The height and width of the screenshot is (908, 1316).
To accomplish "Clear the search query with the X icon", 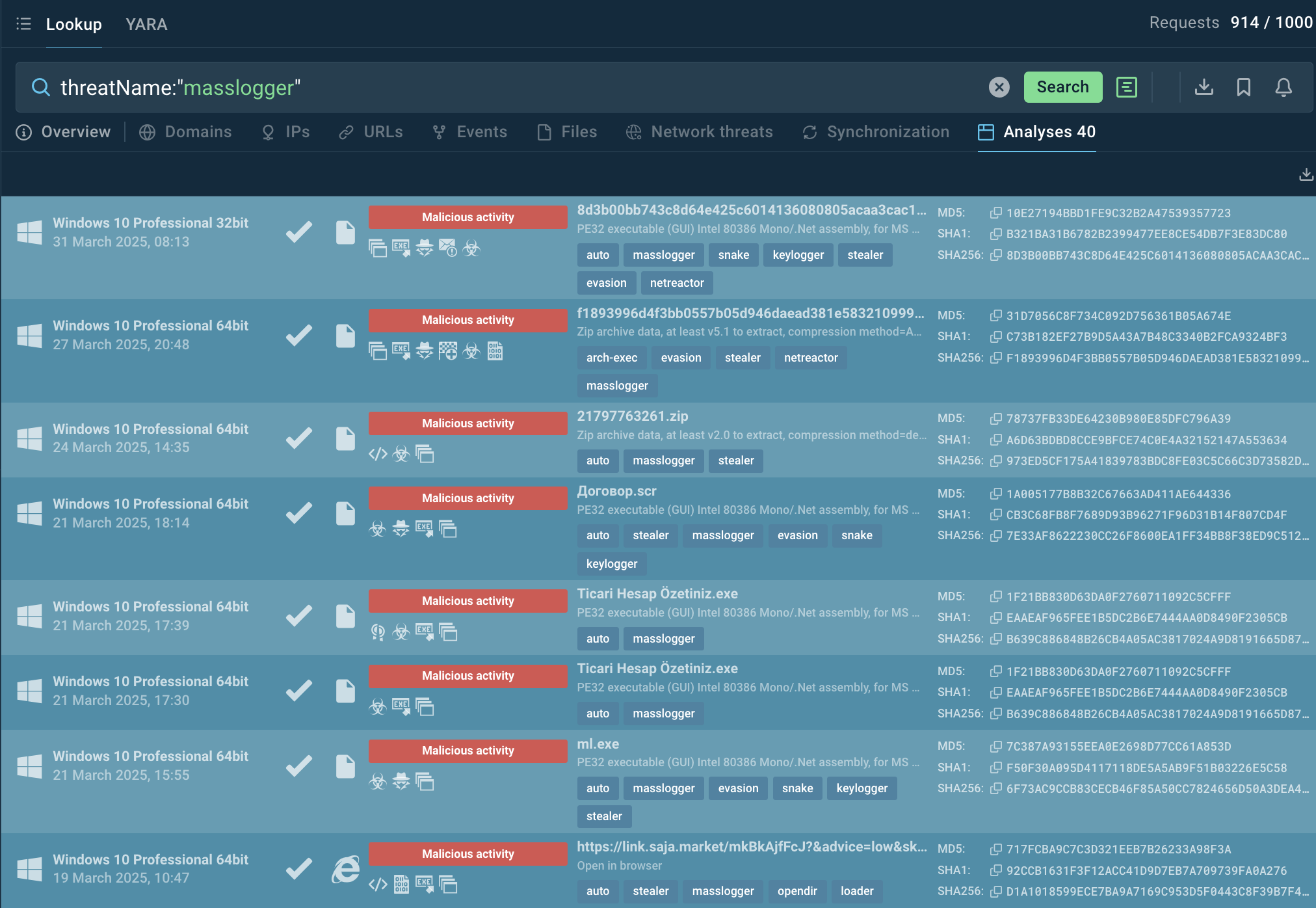I will (999, 87).
